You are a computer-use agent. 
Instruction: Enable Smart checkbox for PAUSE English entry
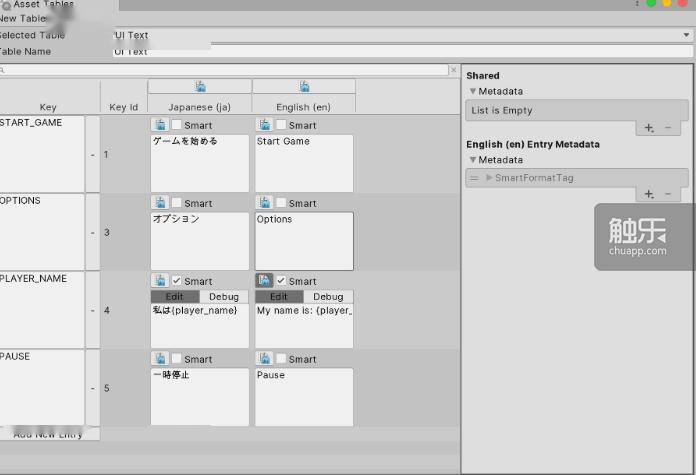281,359
